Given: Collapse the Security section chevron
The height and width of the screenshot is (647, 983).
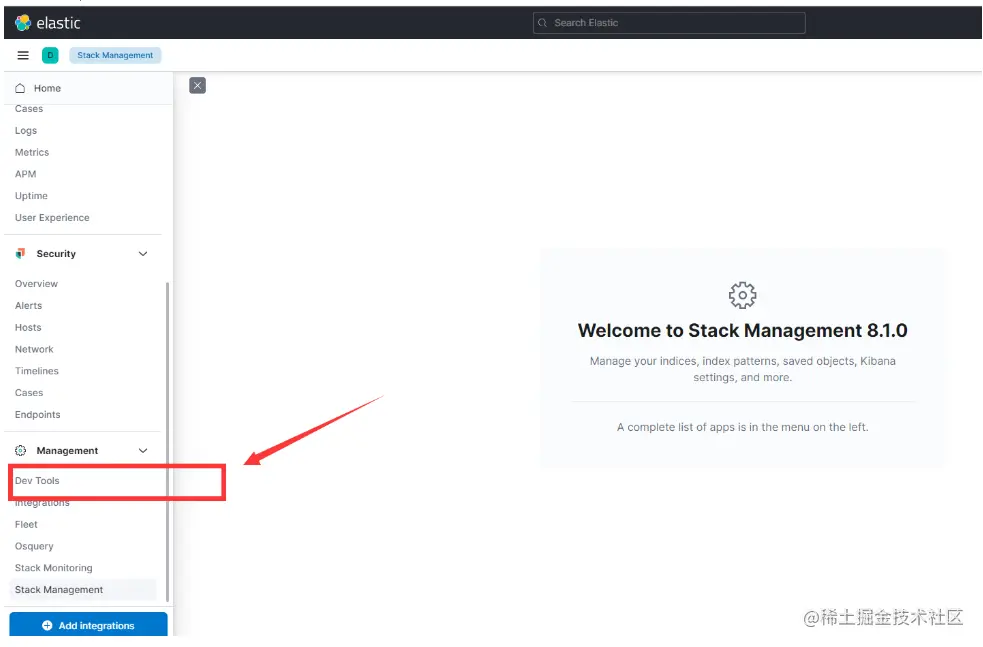Looking at the screenshot, I should coord(143,253).
